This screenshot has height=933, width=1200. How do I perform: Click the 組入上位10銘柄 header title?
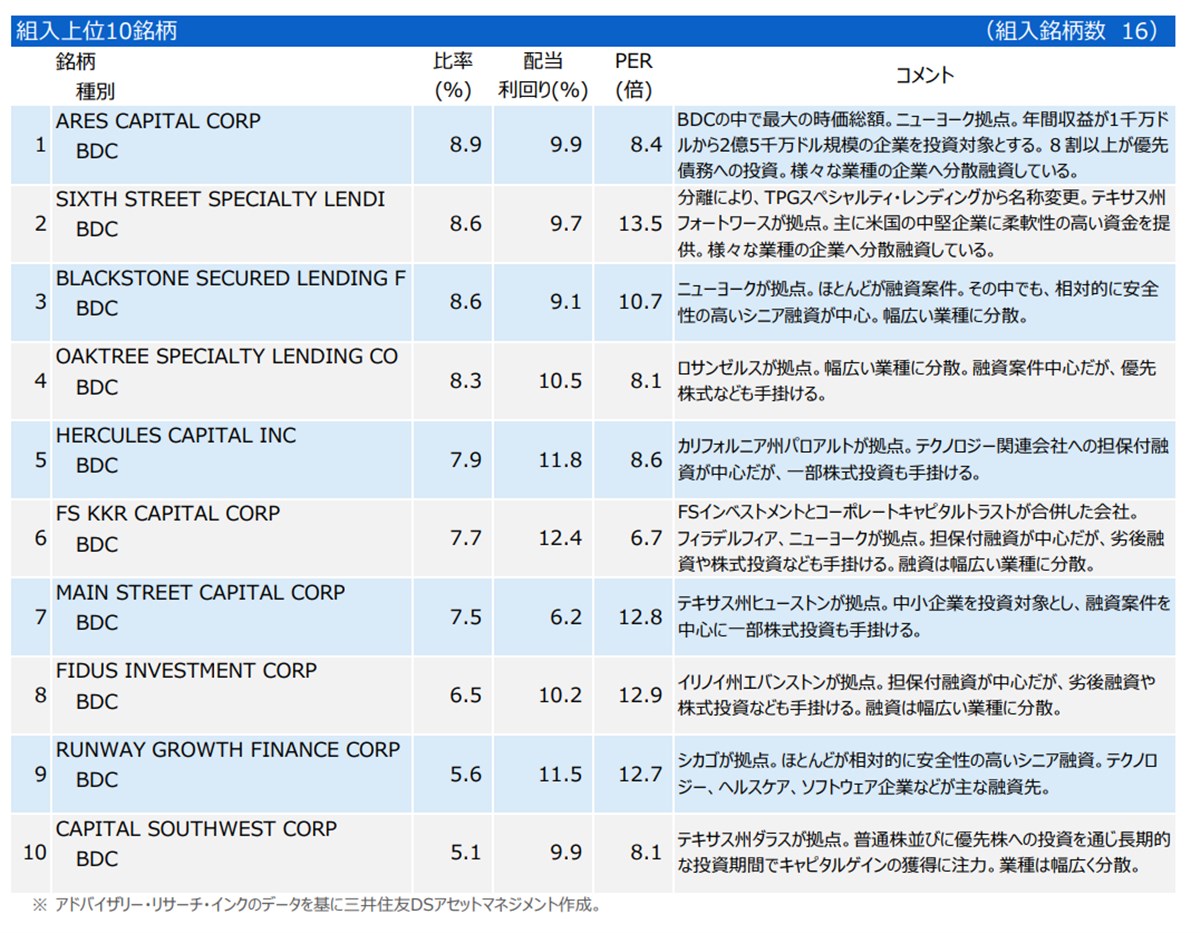tap(96, 31)
